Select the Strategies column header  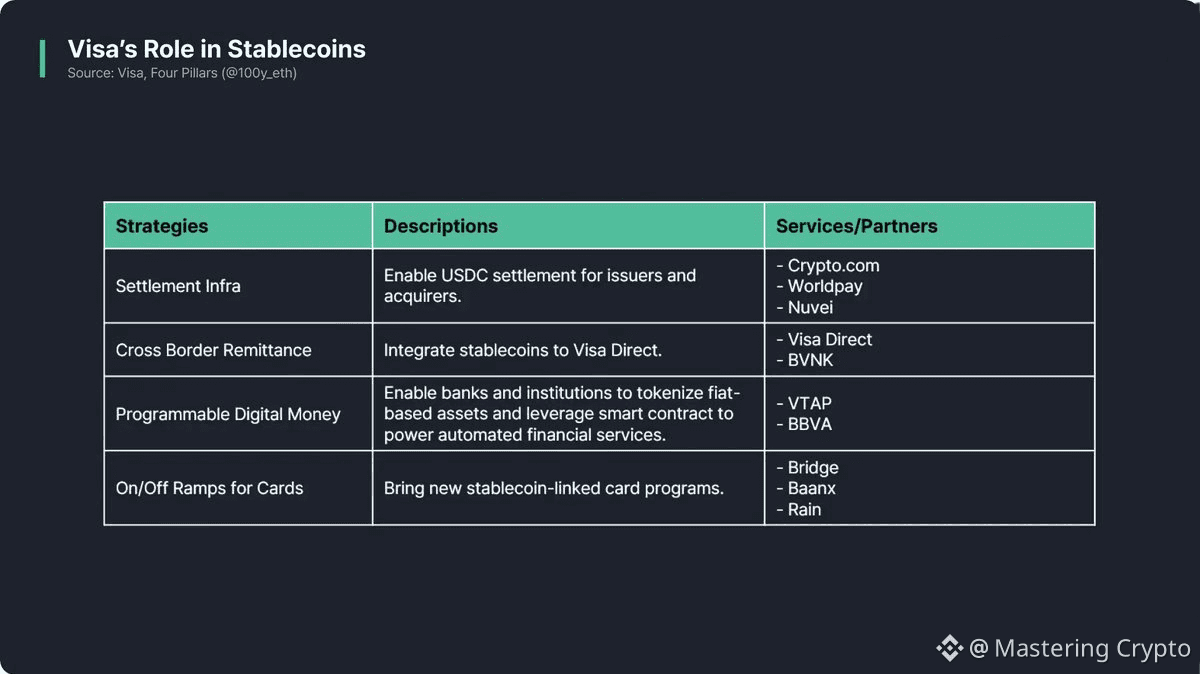pos(162,226)
